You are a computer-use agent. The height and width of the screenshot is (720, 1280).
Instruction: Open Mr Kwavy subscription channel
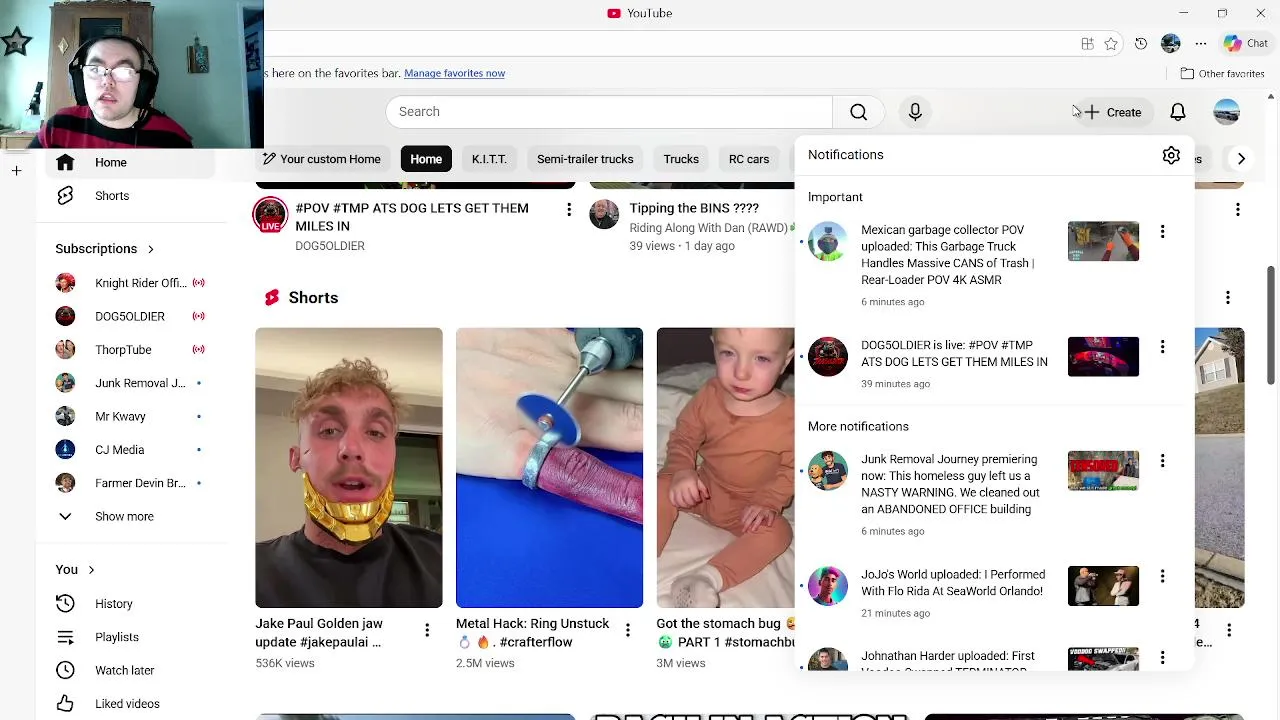pos(130,416)
